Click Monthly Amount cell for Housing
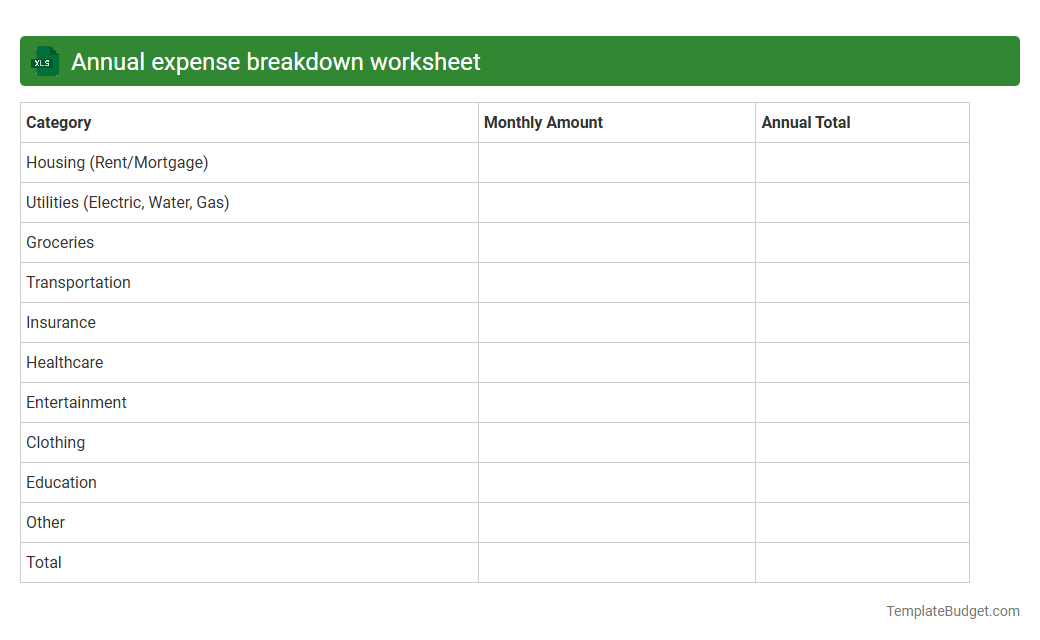1040x640 pixels. pyautogui.click(x=616, y=162)
